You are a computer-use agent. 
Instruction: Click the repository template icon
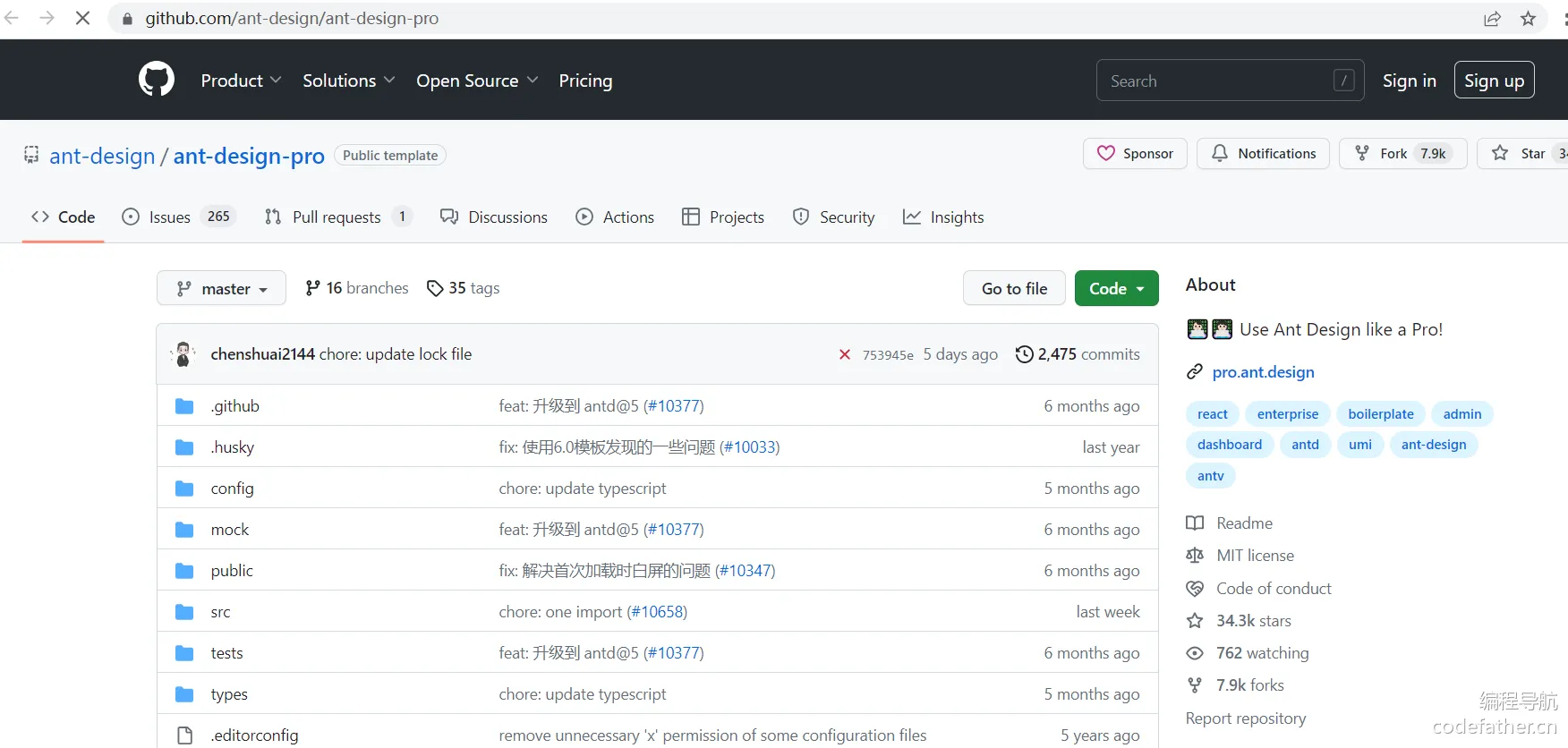coord(31,155)
